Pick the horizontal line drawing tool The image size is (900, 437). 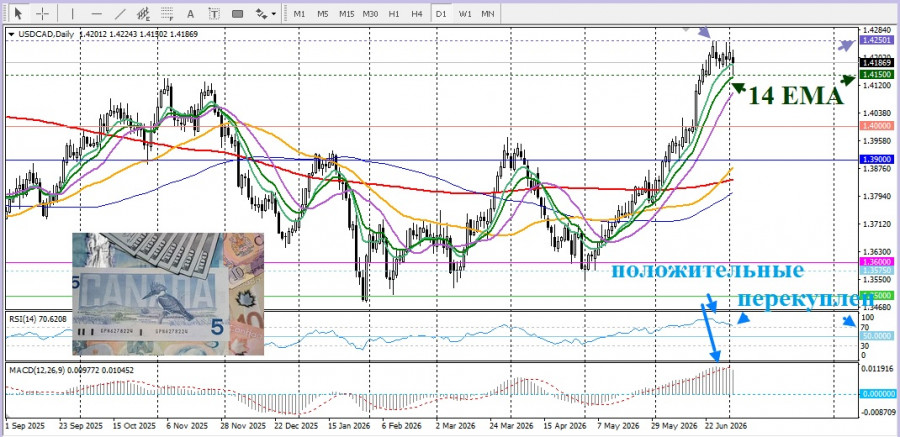coord(96,13)
